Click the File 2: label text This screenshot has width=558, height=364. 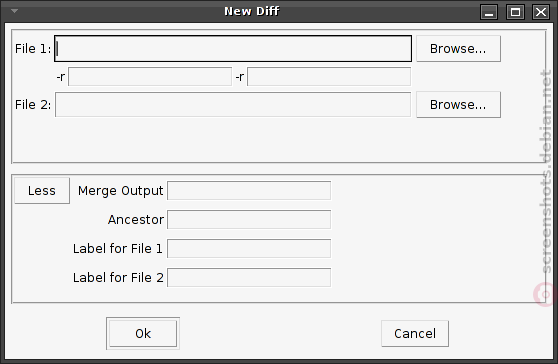coord(33,105)
